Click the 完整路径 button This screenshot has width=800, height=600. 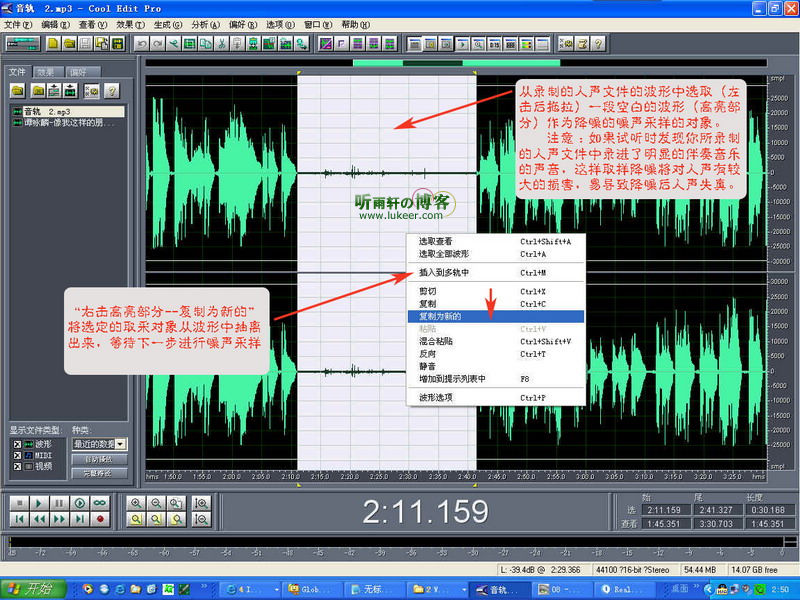pyautogui.click(x=99, y=473)
